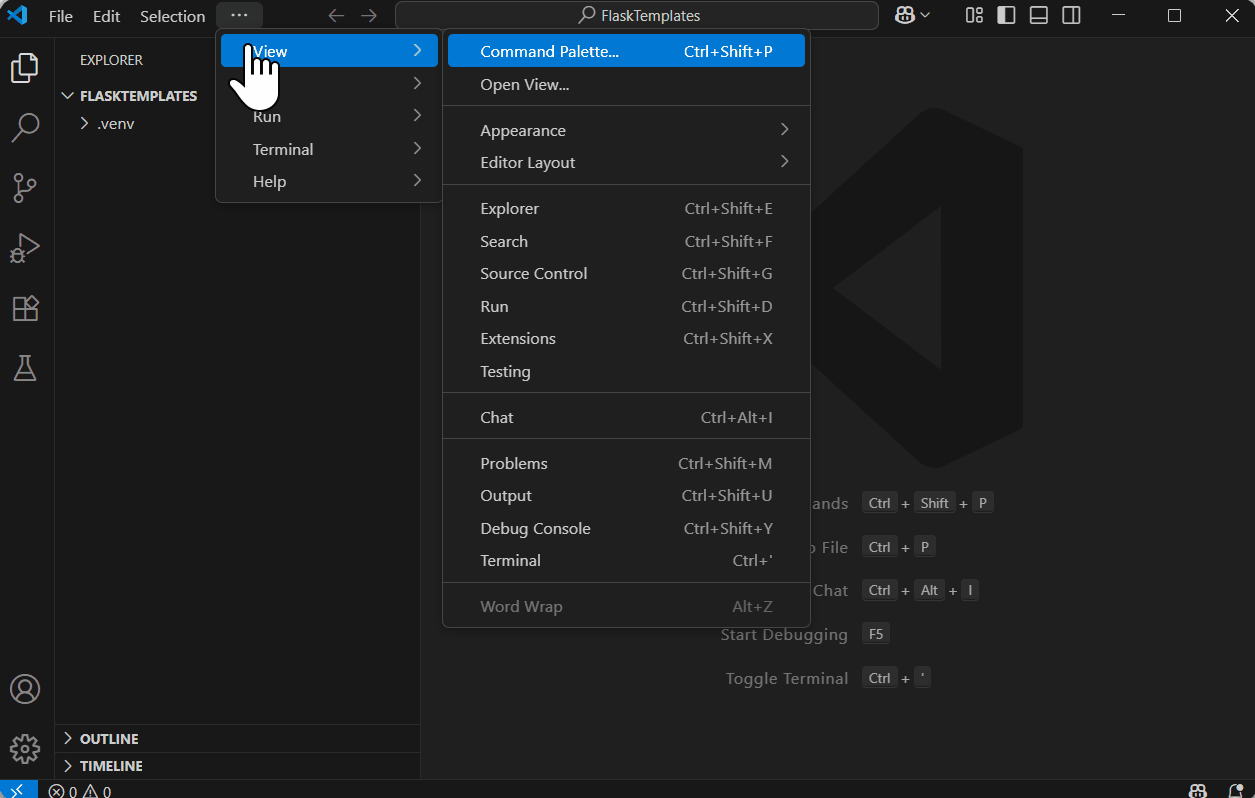Select Chat menu item

pyautogui.click(x=626, y=417)
